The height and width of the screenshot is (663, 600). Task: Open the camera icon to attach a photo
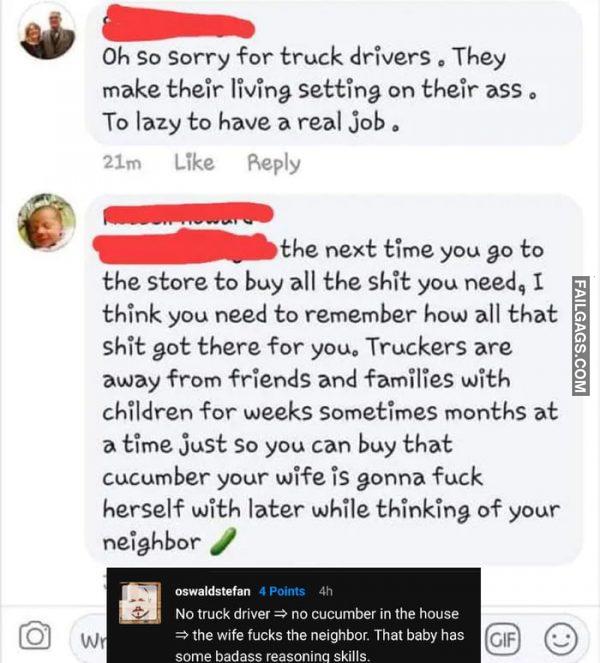(x=35, y=636)
